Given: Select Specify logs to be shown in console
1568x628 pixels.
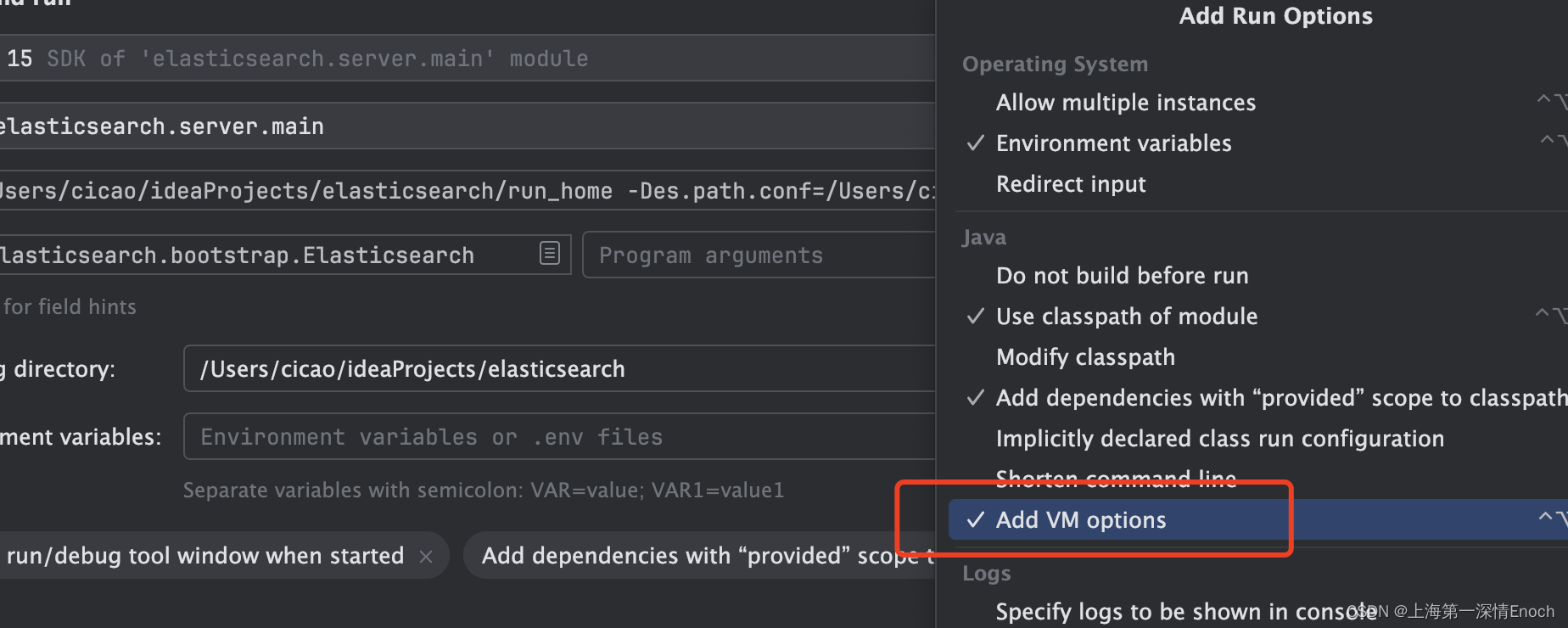Looking at the screenshot, I should click(x=1185, y=612).
